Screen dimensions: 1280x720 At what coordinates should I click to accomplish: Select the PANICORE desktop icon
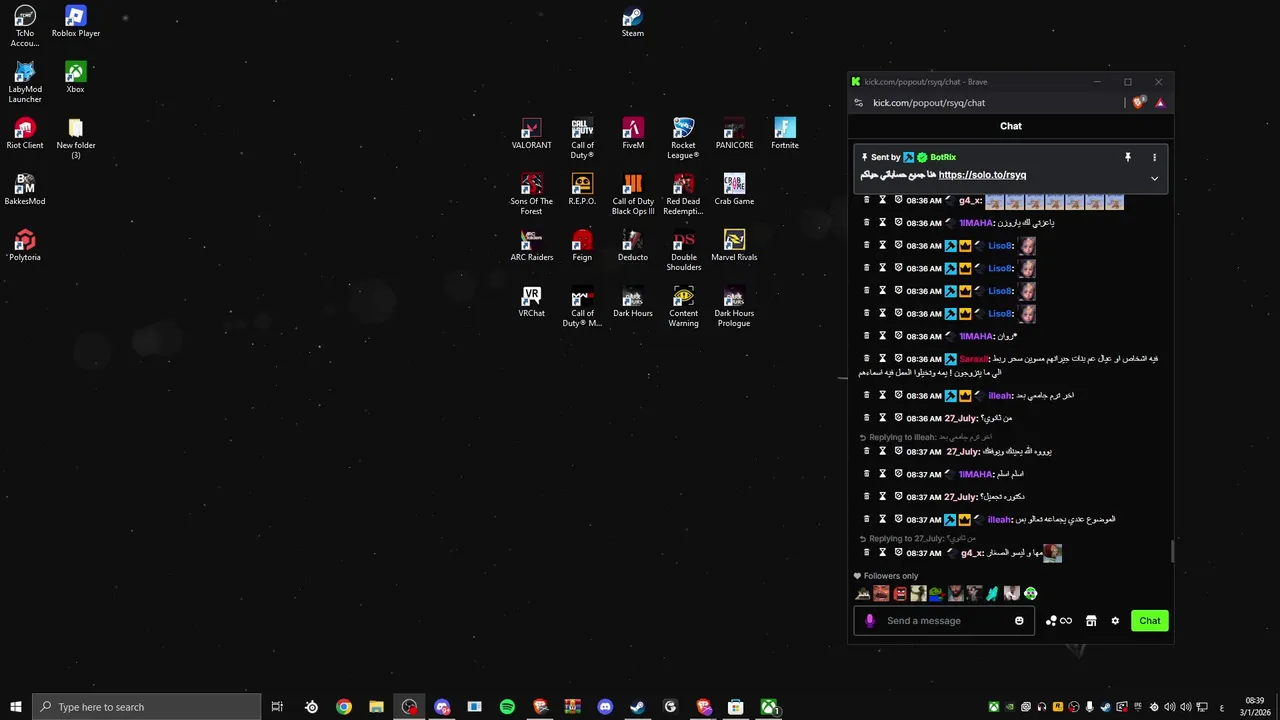tap(734, 134)
